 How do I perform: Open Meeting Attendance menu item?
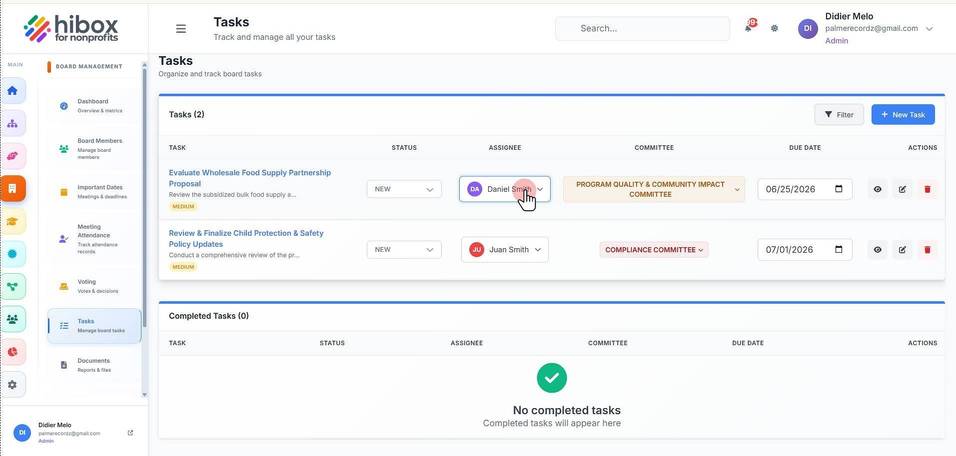pos(95,238)
